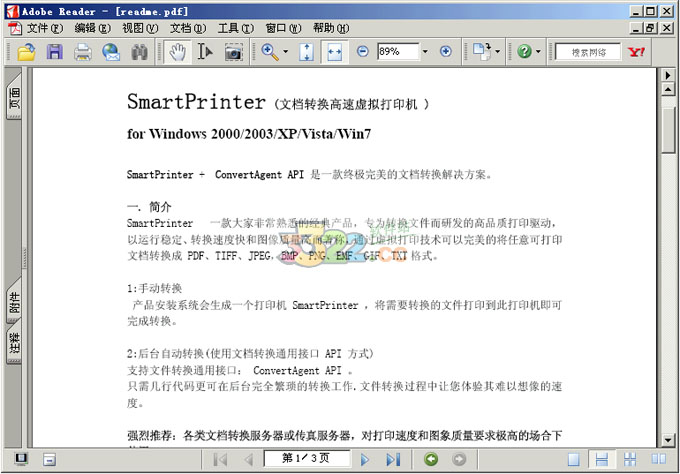Click the navigation pane divider handle
This screenshot has width=680, height=474.
(25, 258)
